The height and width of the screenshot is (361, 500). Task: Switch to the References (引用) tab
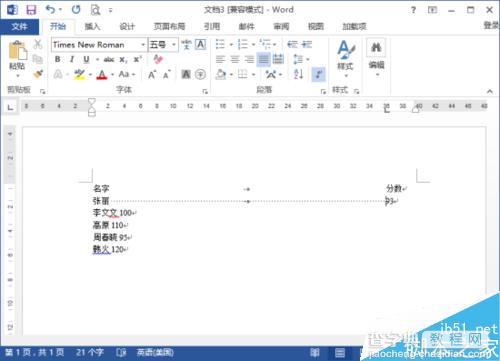[212, 26]
